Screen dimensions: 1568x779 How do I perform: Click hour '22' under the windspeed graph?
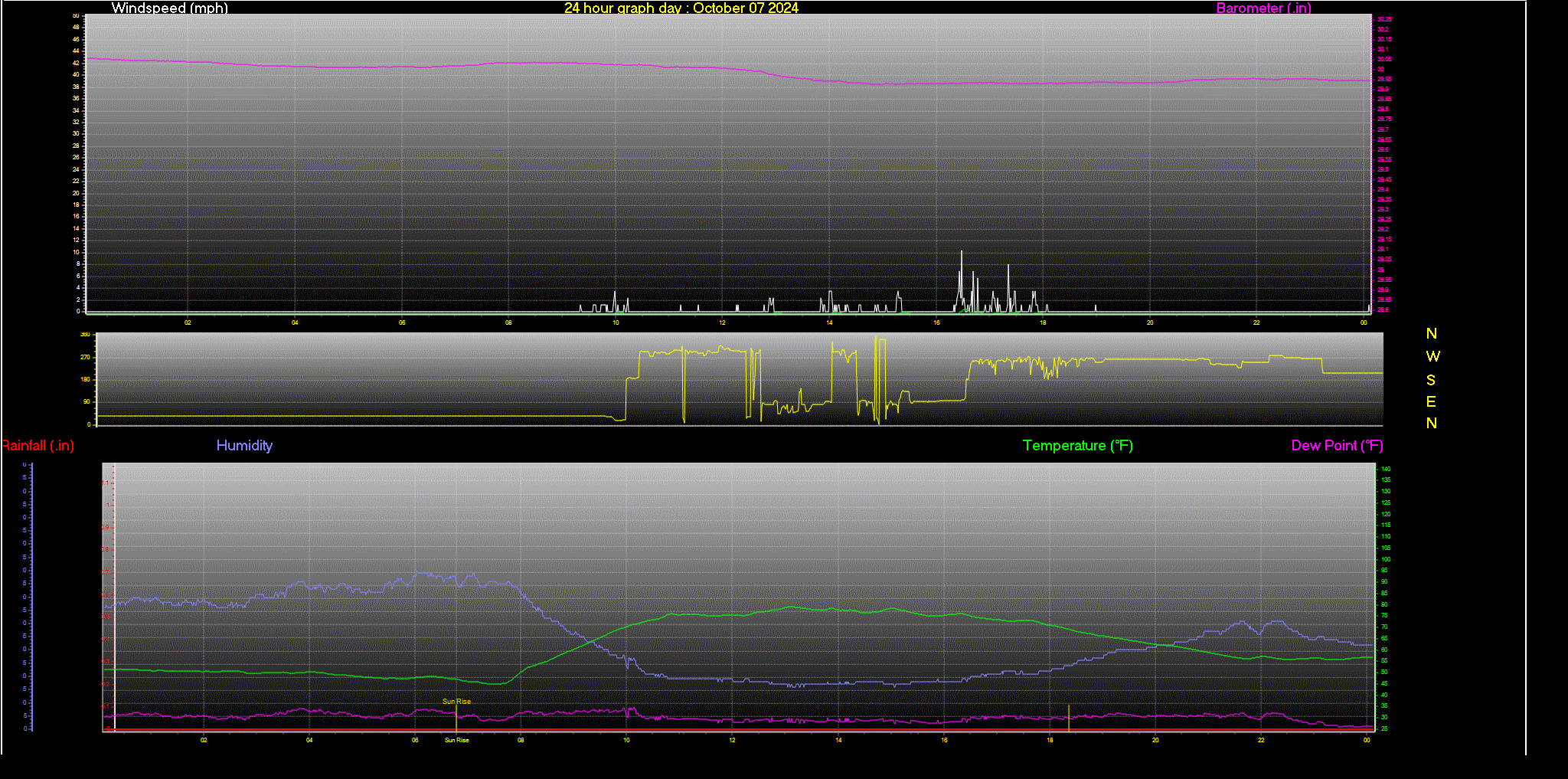click(1256, 322)
